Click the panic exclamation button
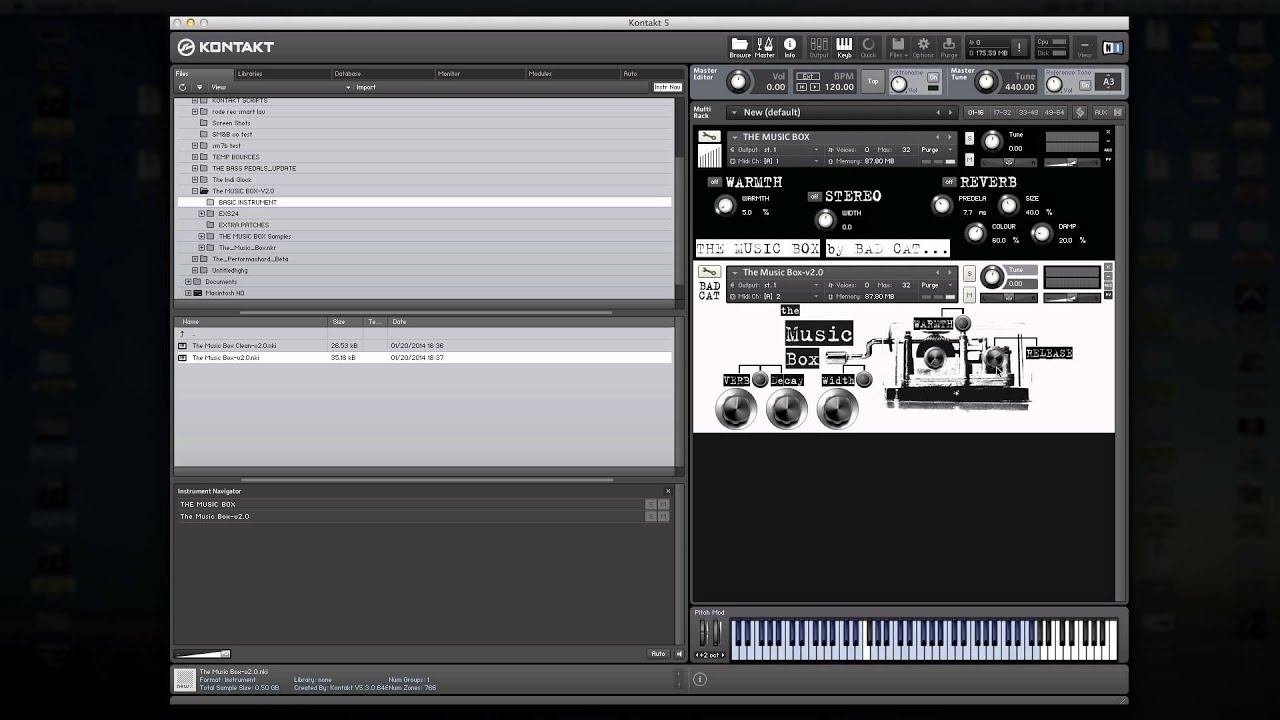The width and height of the screenshot is (1280, 720). 1019,47
